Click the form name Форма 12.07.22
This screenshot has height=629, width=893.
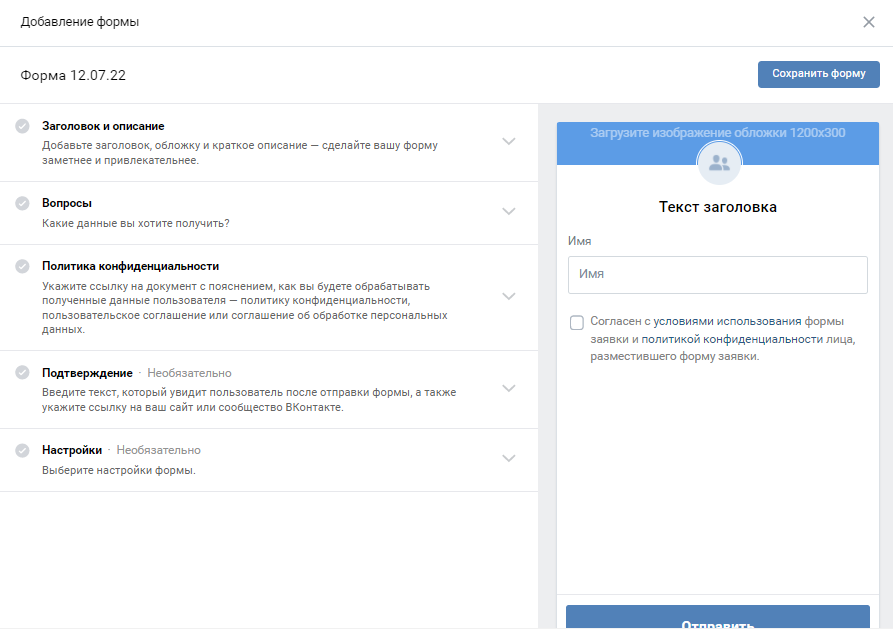click(73, 75)
